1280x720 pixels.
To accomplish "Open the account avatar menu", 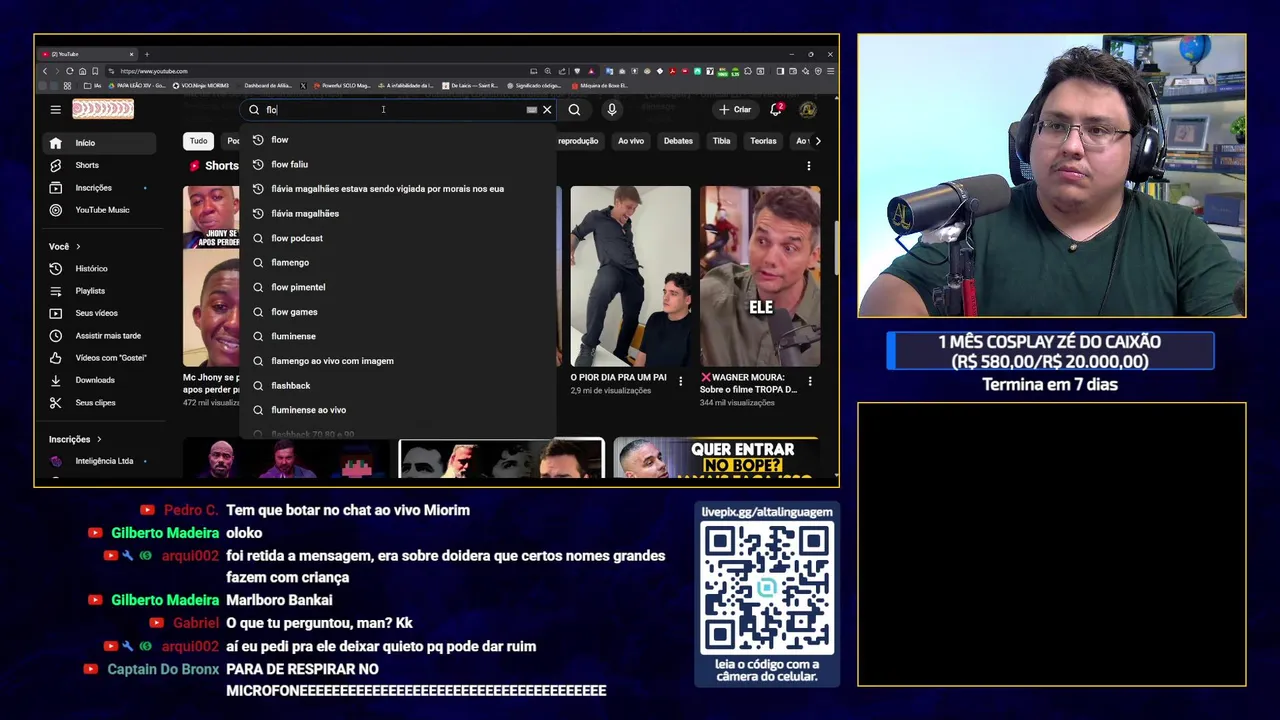I will 808,110.
